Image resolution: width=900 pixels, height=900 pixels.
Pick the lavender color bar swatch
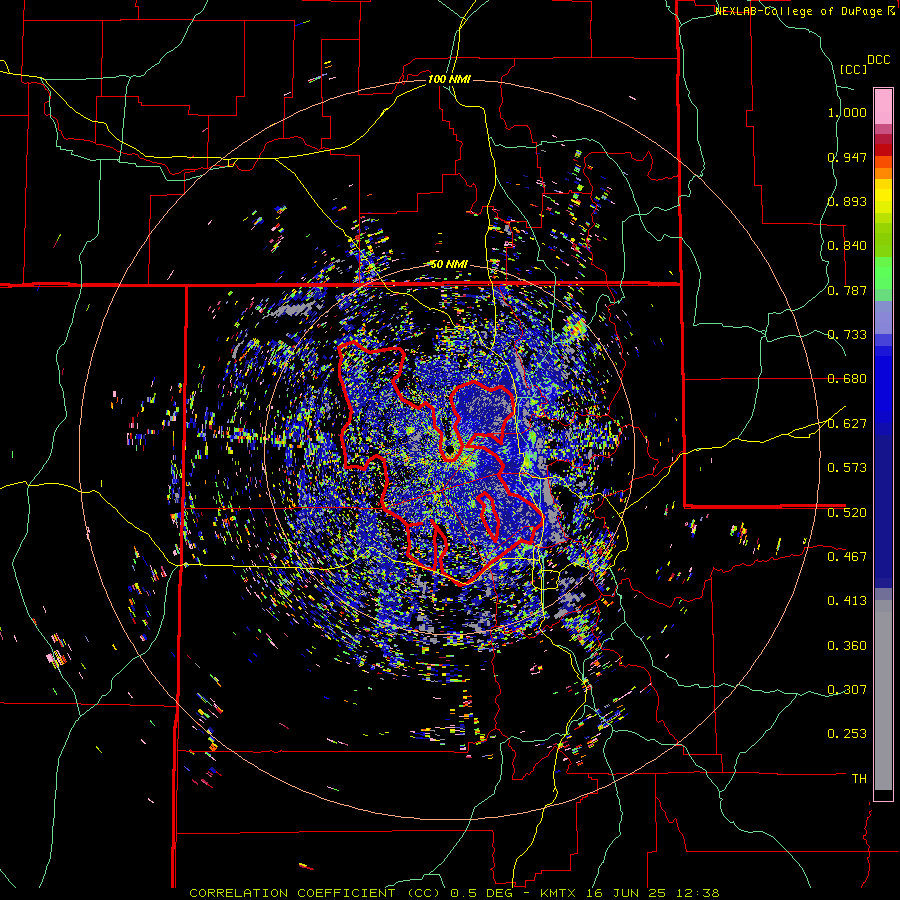coord(883,317)
